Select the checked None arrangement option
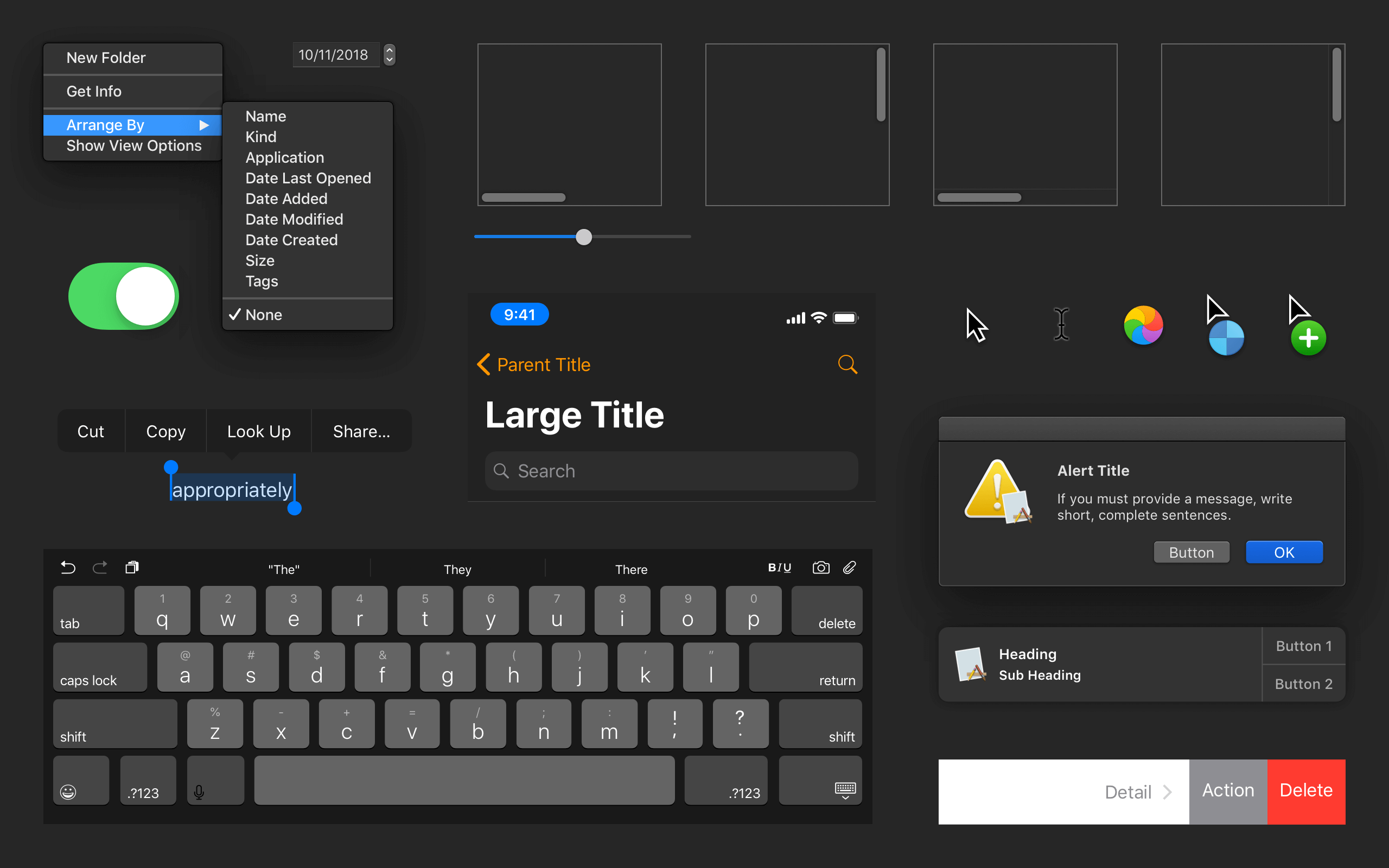The height and width of the screenshot is (868, 1389). tap(264, 315)
